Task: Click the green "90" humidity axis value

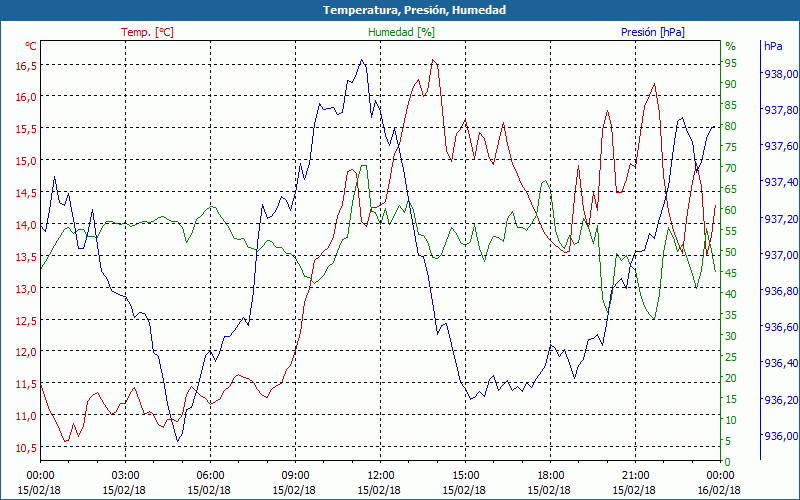Action: [x=731, y=84]
